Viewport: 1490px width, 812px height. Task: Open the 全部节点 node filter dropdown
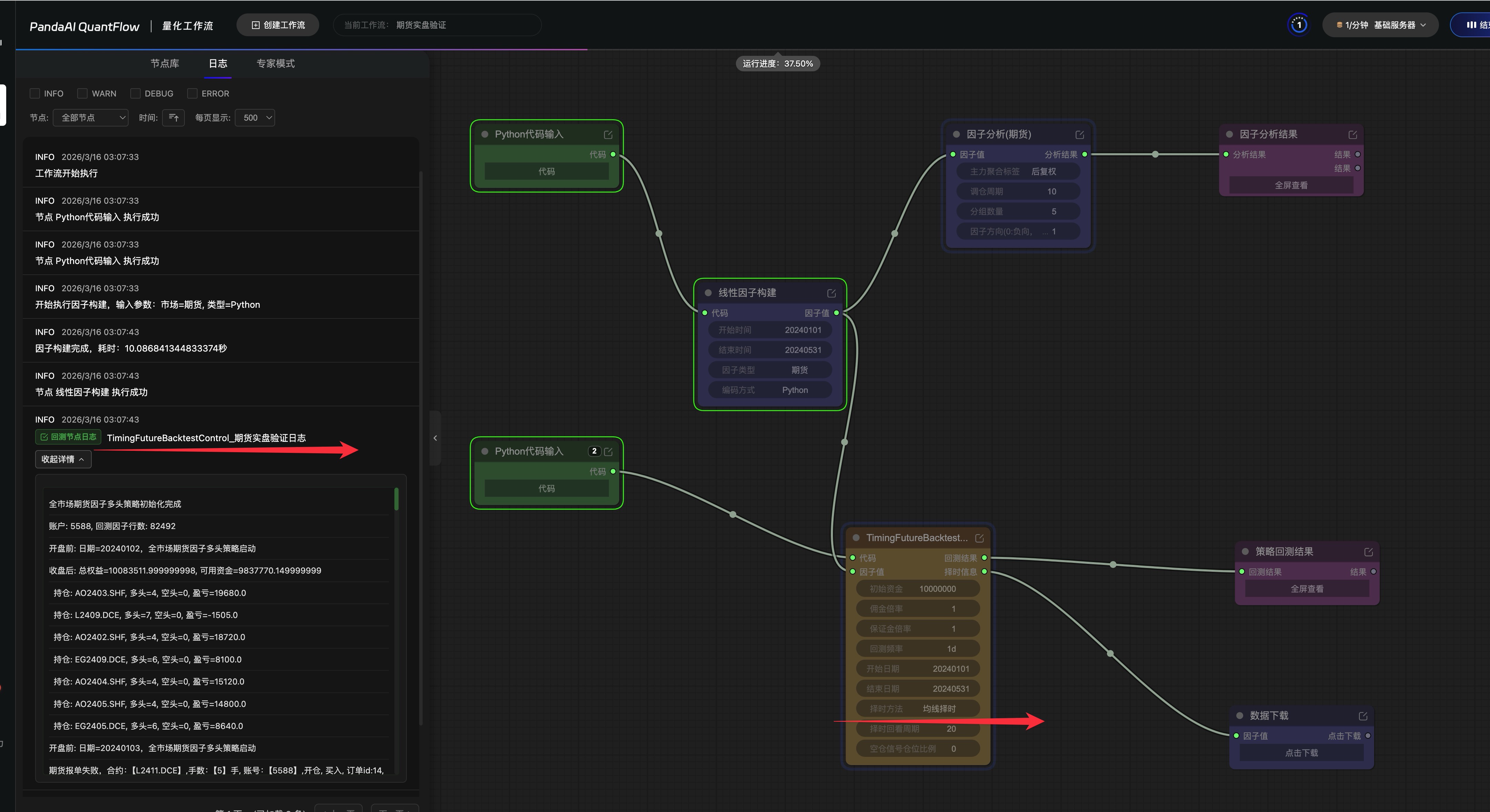pos(91,118)
